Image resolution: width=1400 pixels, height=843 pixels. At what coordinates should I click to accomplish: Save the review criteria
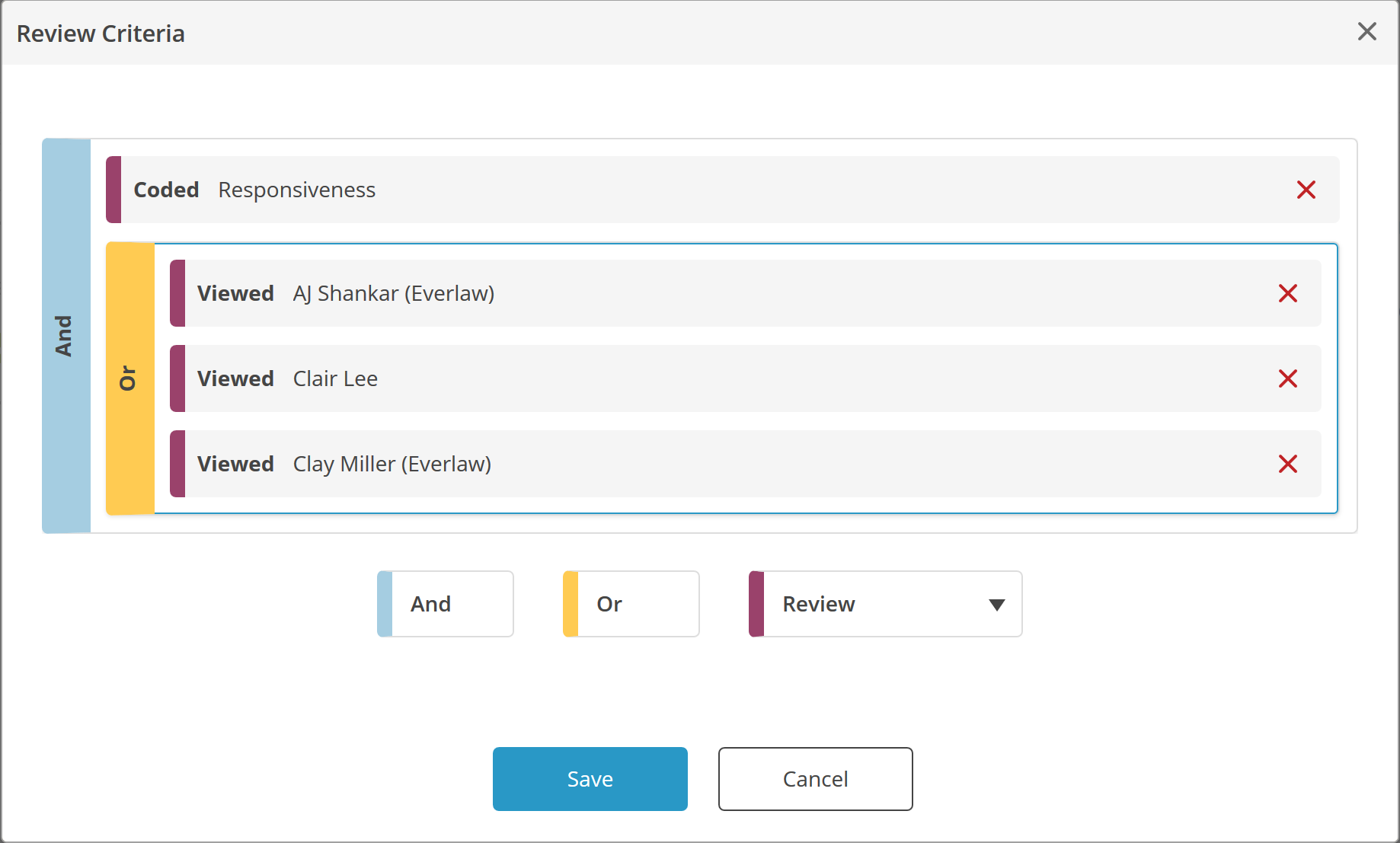(x=590, y=778)
